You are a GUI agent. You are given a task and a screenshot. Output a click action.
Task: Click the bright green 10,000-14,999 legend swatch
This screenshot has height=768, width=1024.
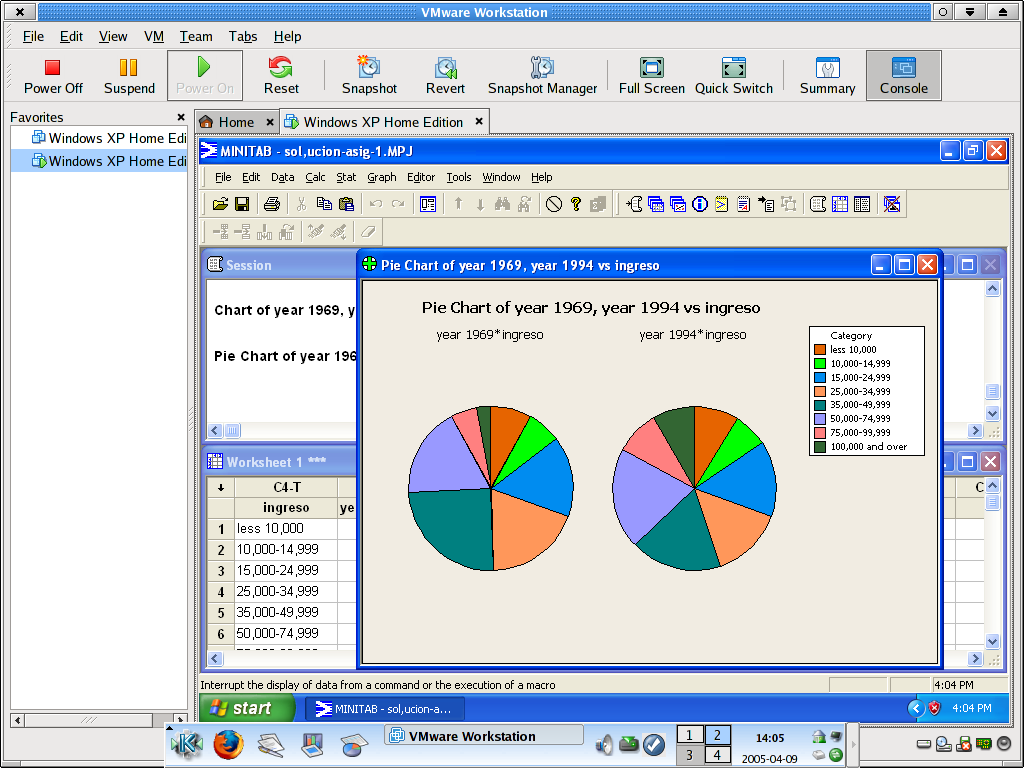[x=820, y=364]
